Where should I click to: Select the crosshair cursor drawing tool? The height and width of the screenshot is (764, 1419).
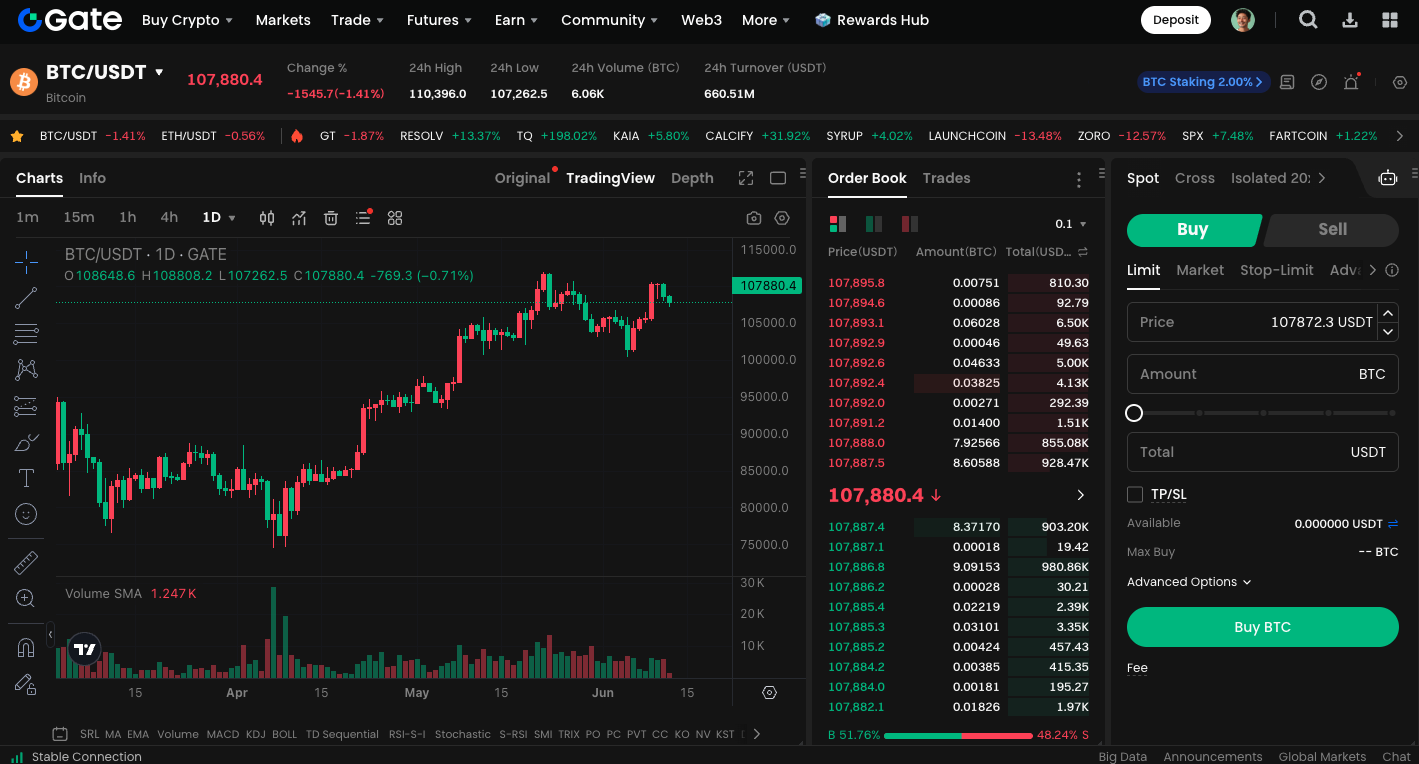click(26, 262)
